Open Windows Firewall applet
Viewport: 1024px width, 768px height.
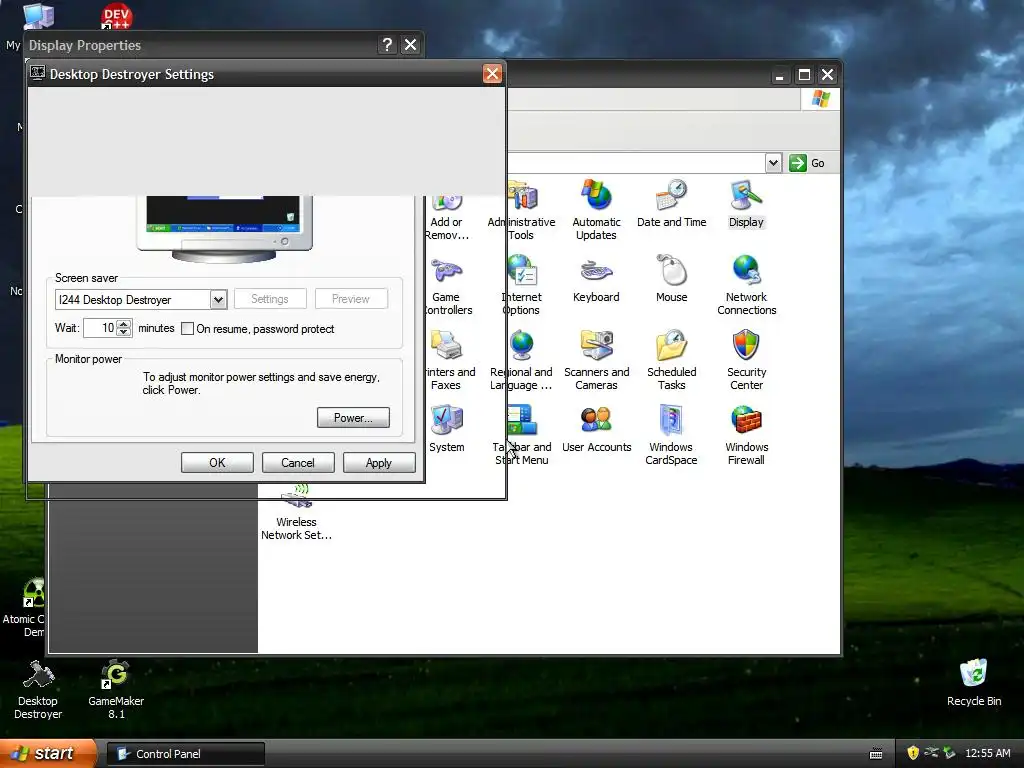[746, 436]
